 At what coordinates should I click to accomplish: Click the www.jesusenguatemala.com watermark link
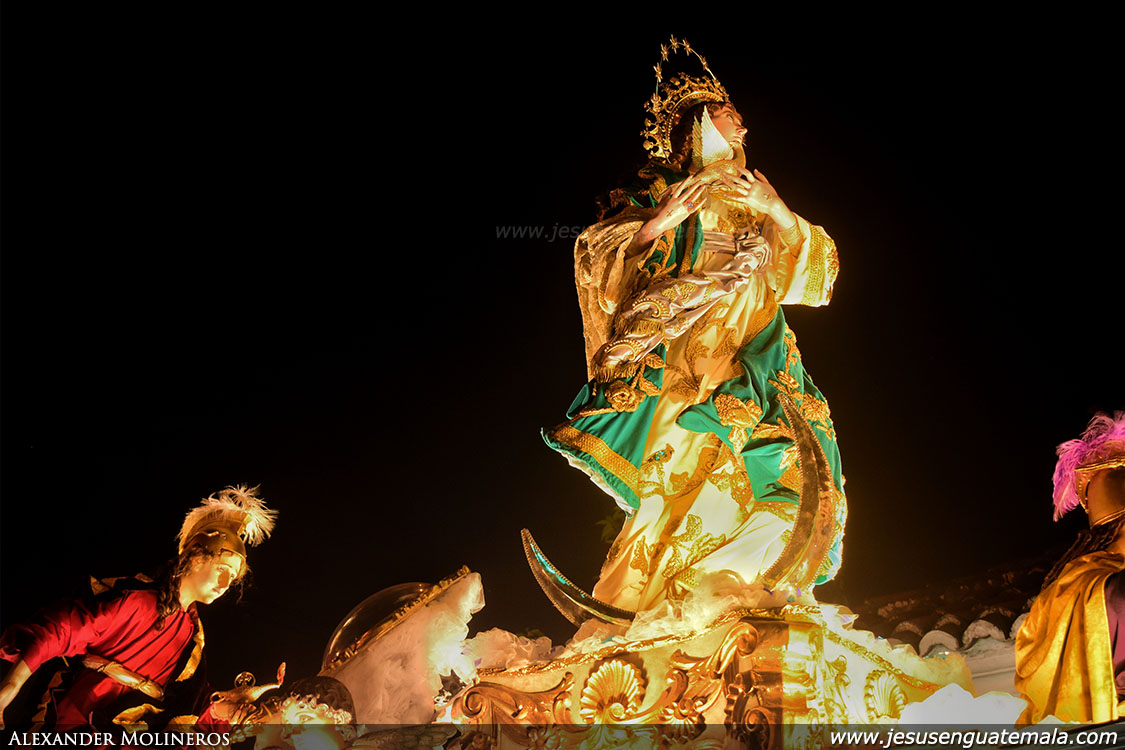972,738
